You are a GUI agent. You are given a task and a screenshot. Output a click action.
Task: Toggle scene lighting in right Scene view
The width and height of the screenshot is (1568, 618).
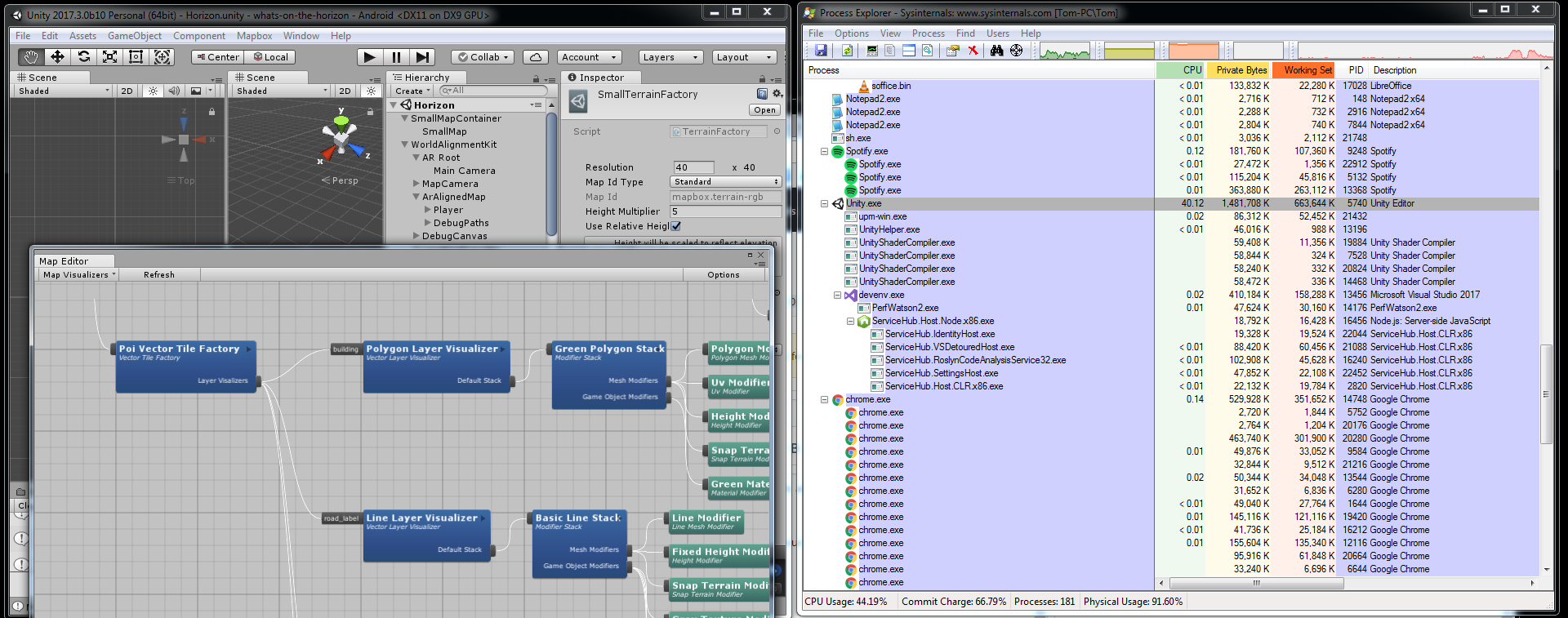[372, 91]
